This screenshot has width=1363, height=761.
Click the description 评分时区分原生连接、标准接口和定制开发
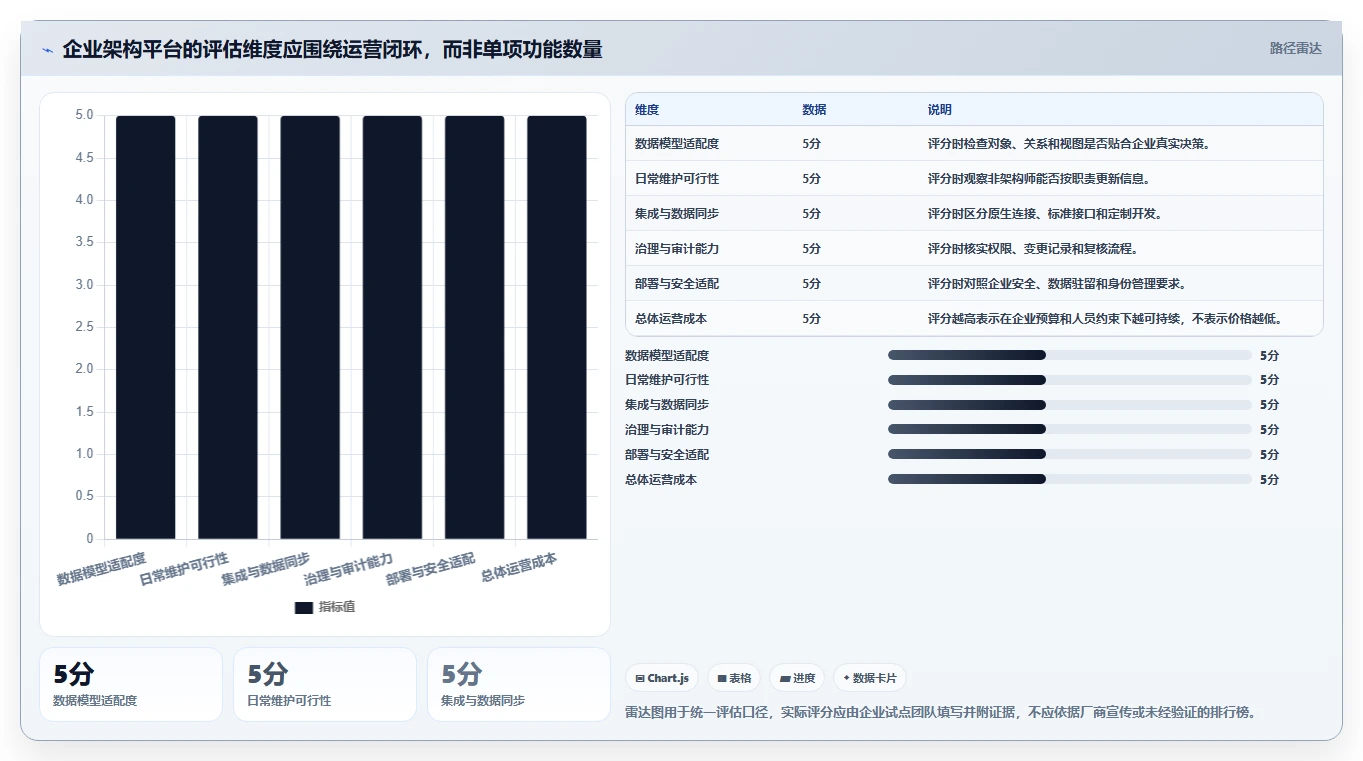click(1045, 214)
